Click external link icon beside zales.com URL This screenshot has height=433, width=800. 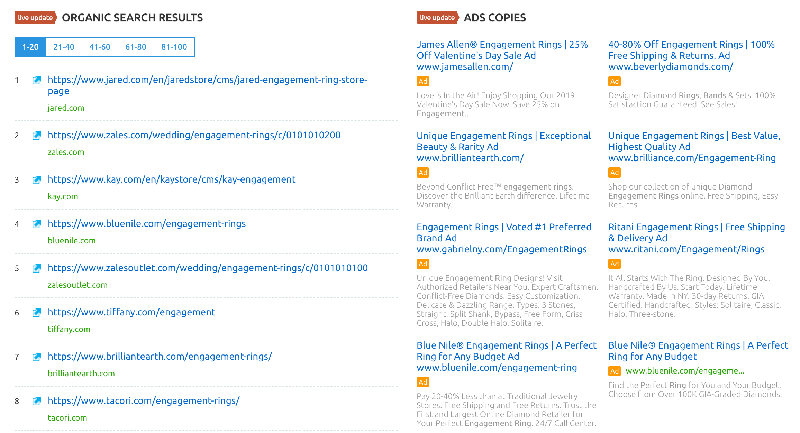point(37,135)
